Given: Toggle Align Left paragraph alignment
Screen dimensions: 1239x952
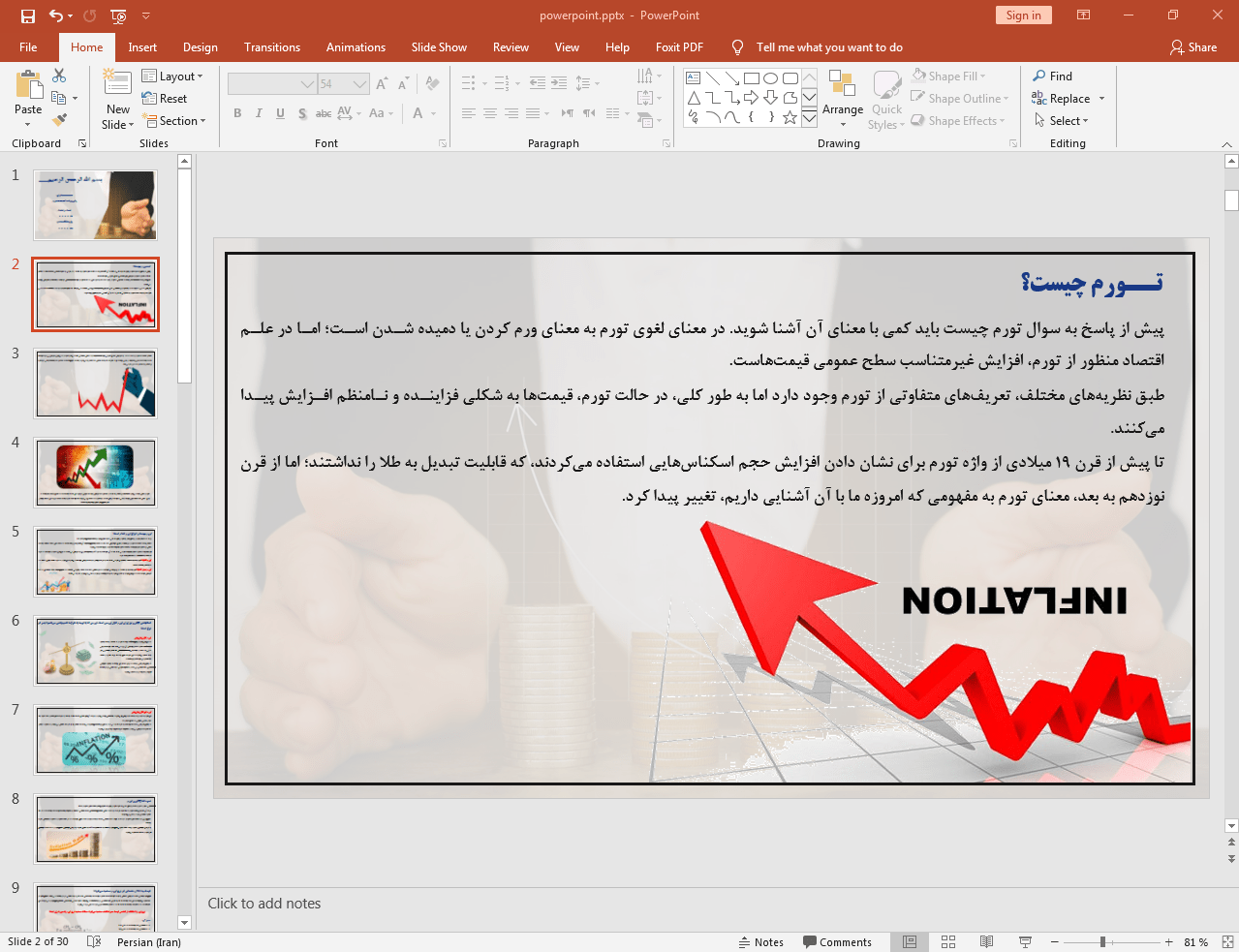Looking at the screenshot, I should [468, 113].
